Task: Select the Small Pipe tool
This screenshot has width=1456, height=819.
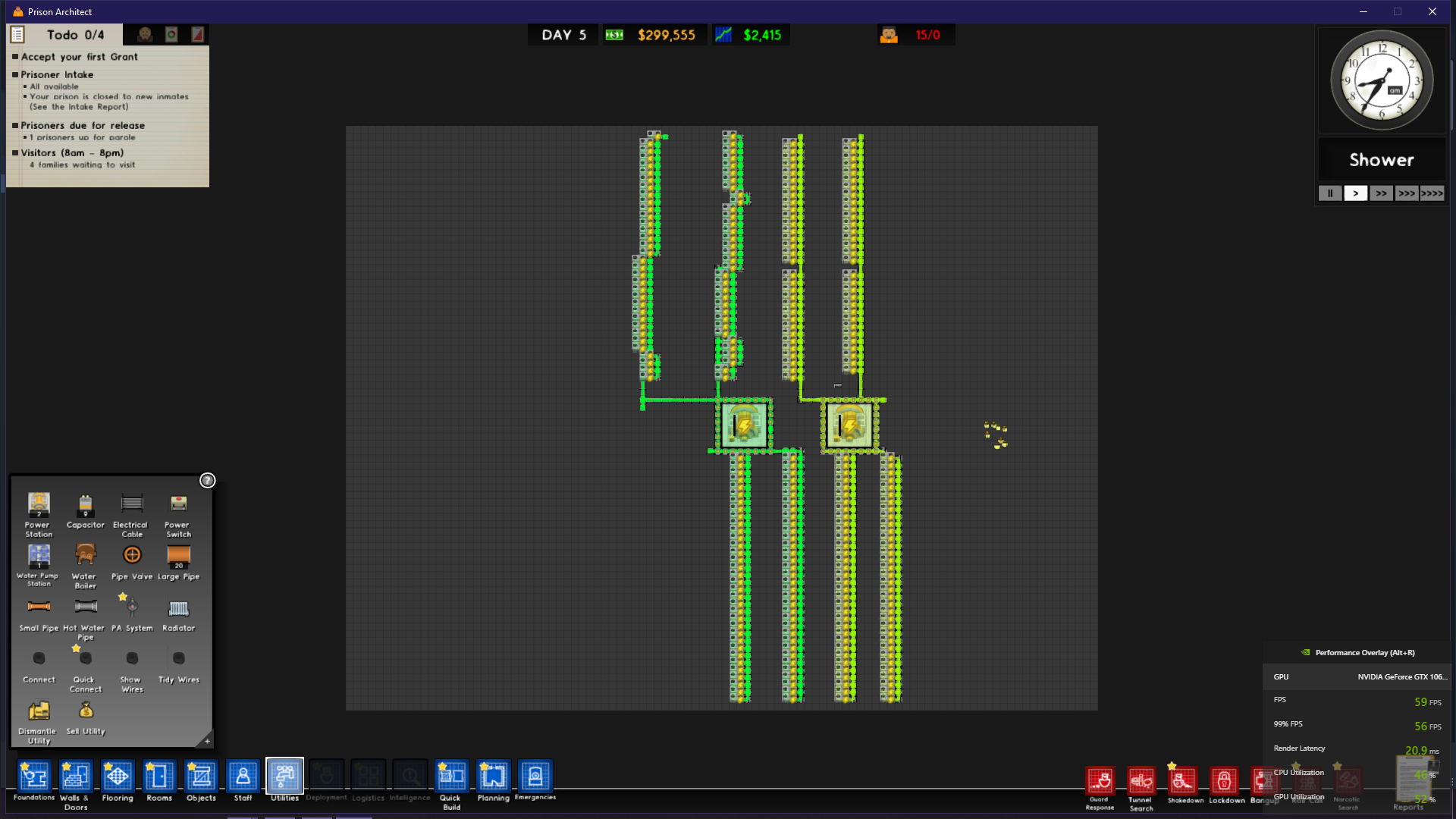Action: (x=38, y=614)
